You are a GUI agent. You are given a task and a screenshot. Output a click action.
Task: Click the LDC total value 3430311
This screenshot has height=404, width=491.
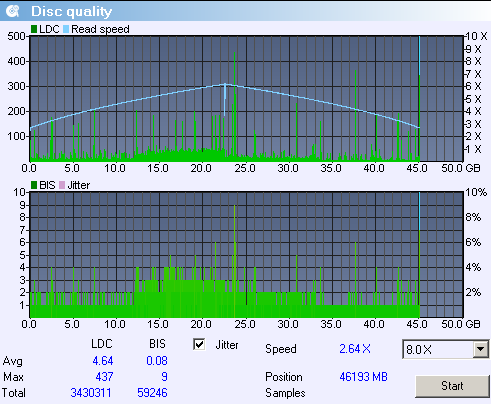tap(91, 393)
